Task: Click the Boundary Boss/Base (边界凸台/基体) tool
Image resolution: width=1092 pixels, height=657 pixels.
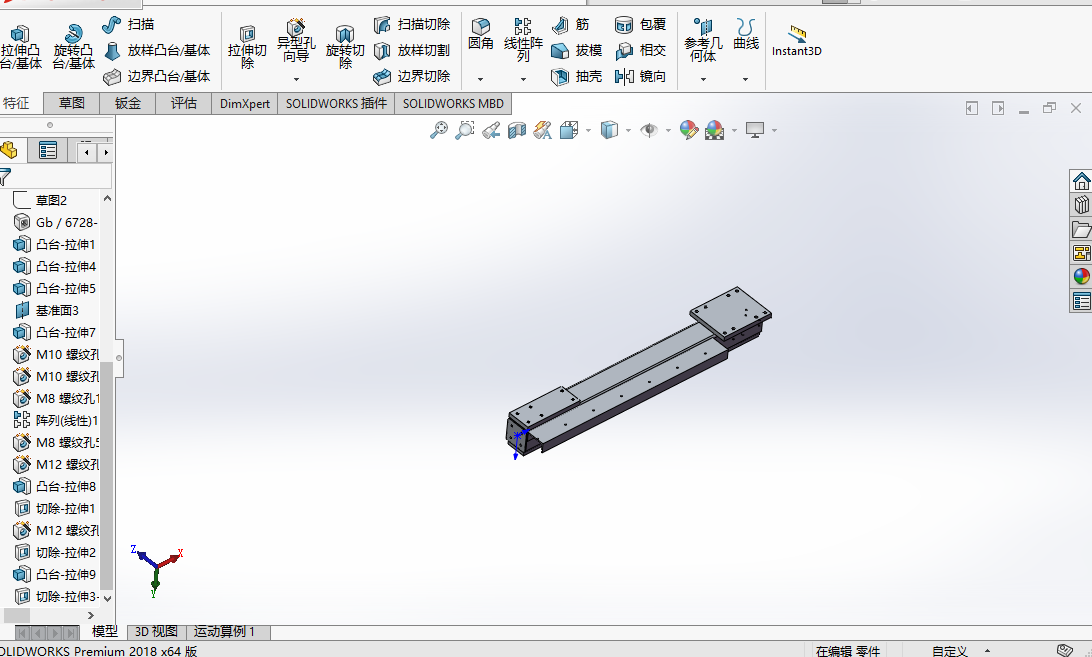Action: pos(157,76)
